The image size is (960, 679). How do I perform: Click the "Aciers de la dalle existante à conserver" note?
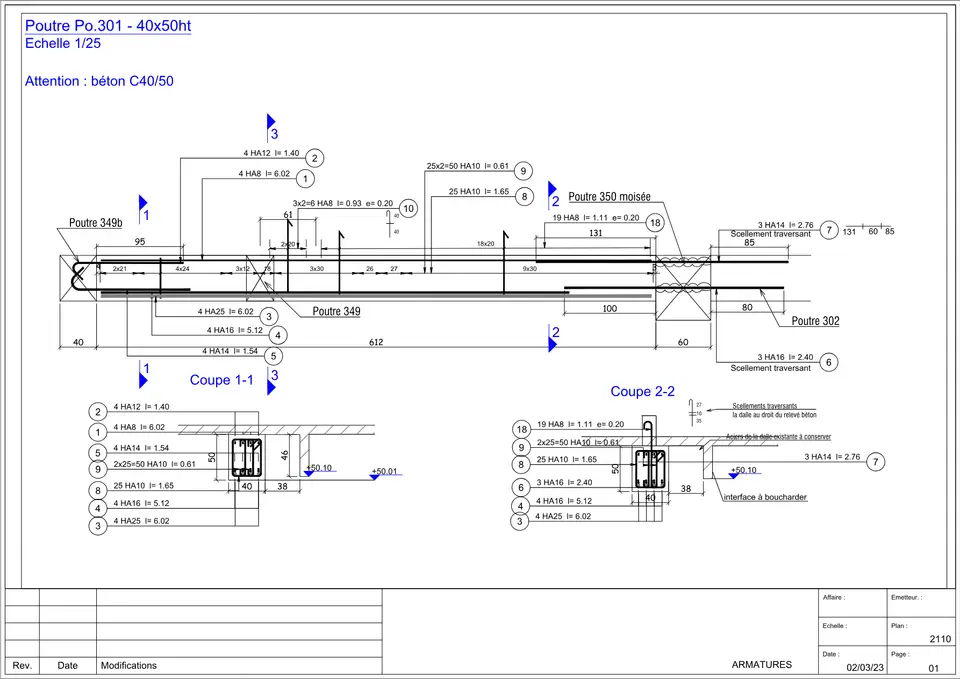pos(778,437)
